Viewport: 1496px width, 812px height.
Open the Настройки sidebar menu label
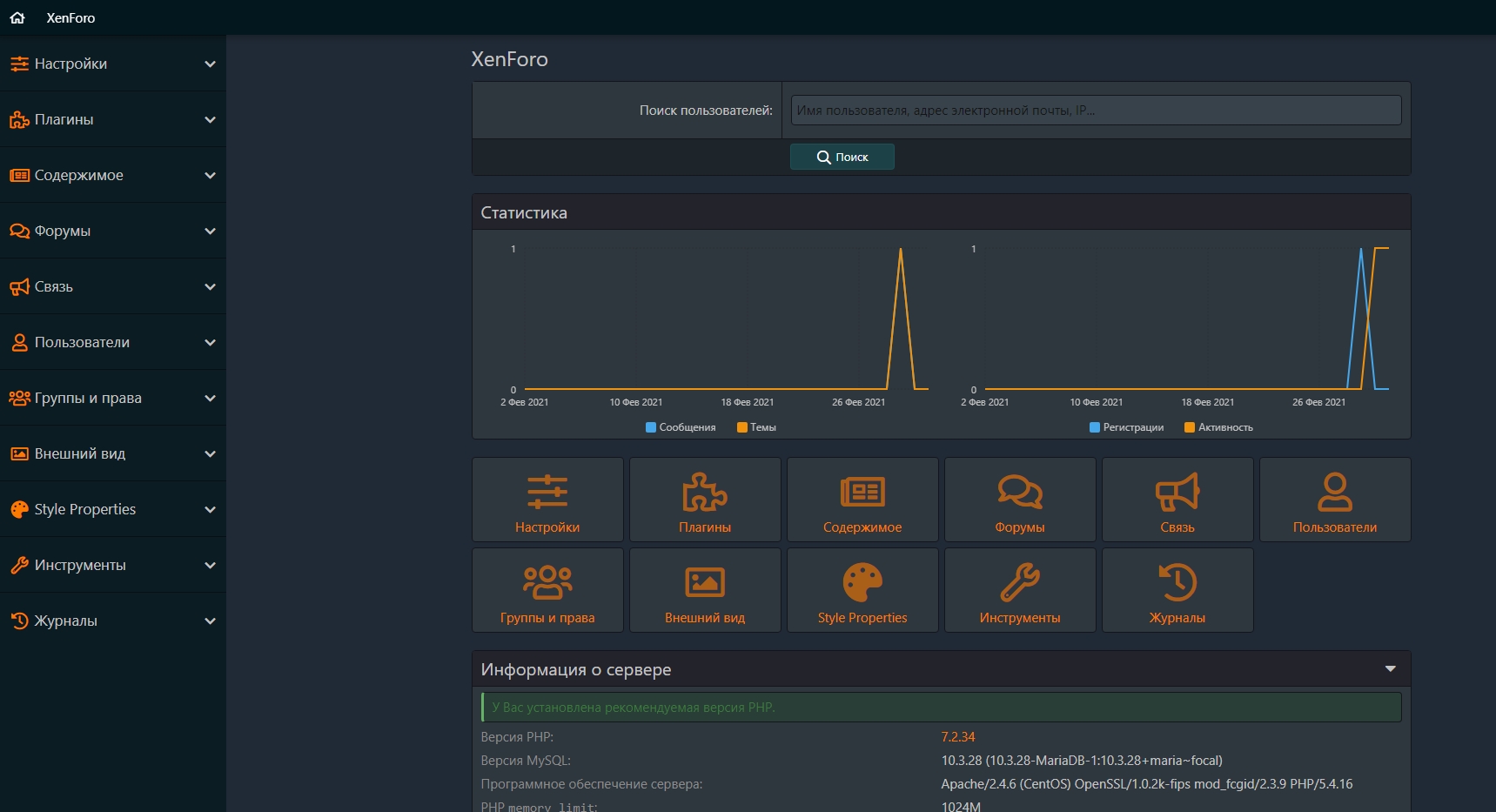(x=70, y=64)
